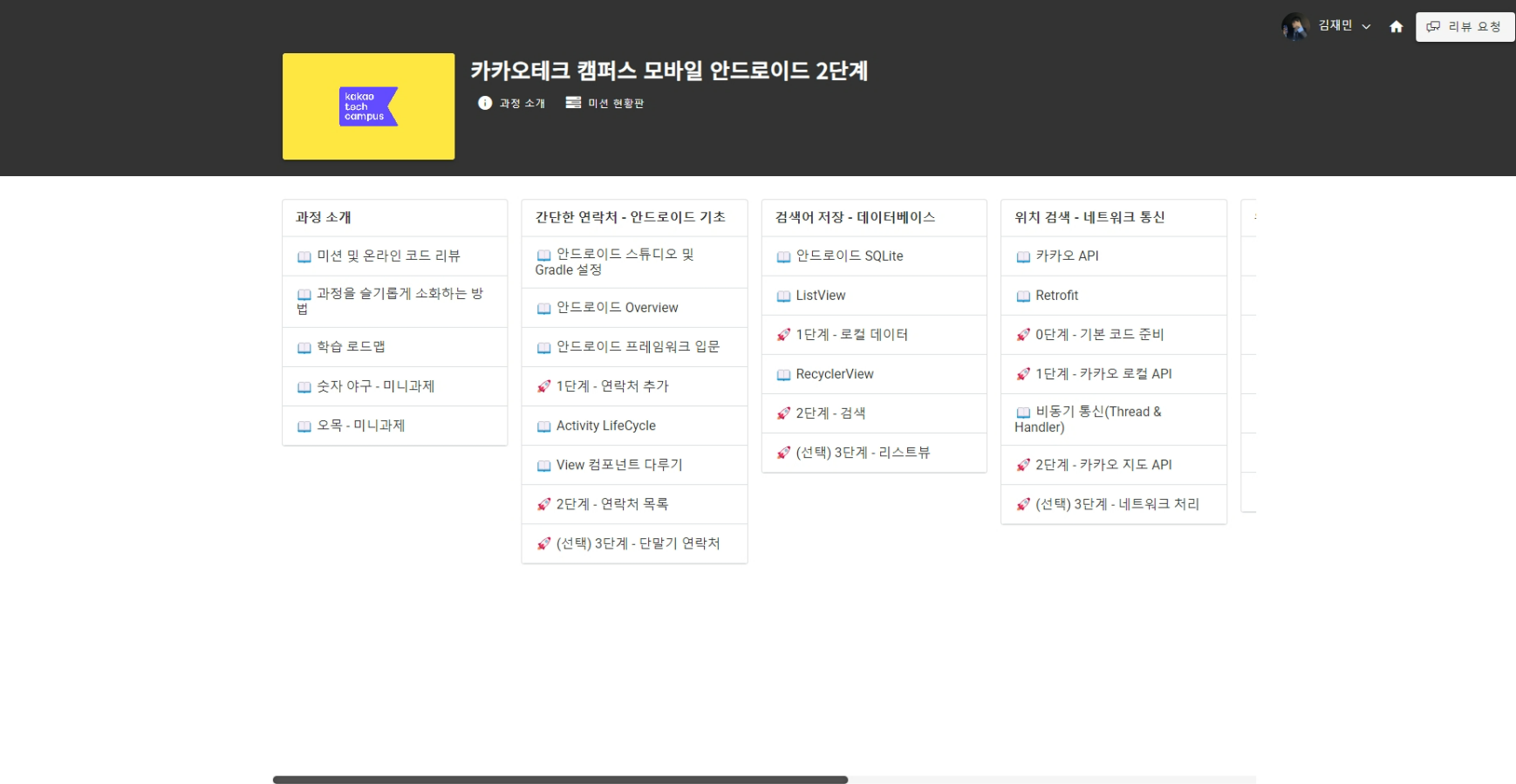
Task: Click book icon next to Activity LifeCycle
Action: tap(543, 426)
